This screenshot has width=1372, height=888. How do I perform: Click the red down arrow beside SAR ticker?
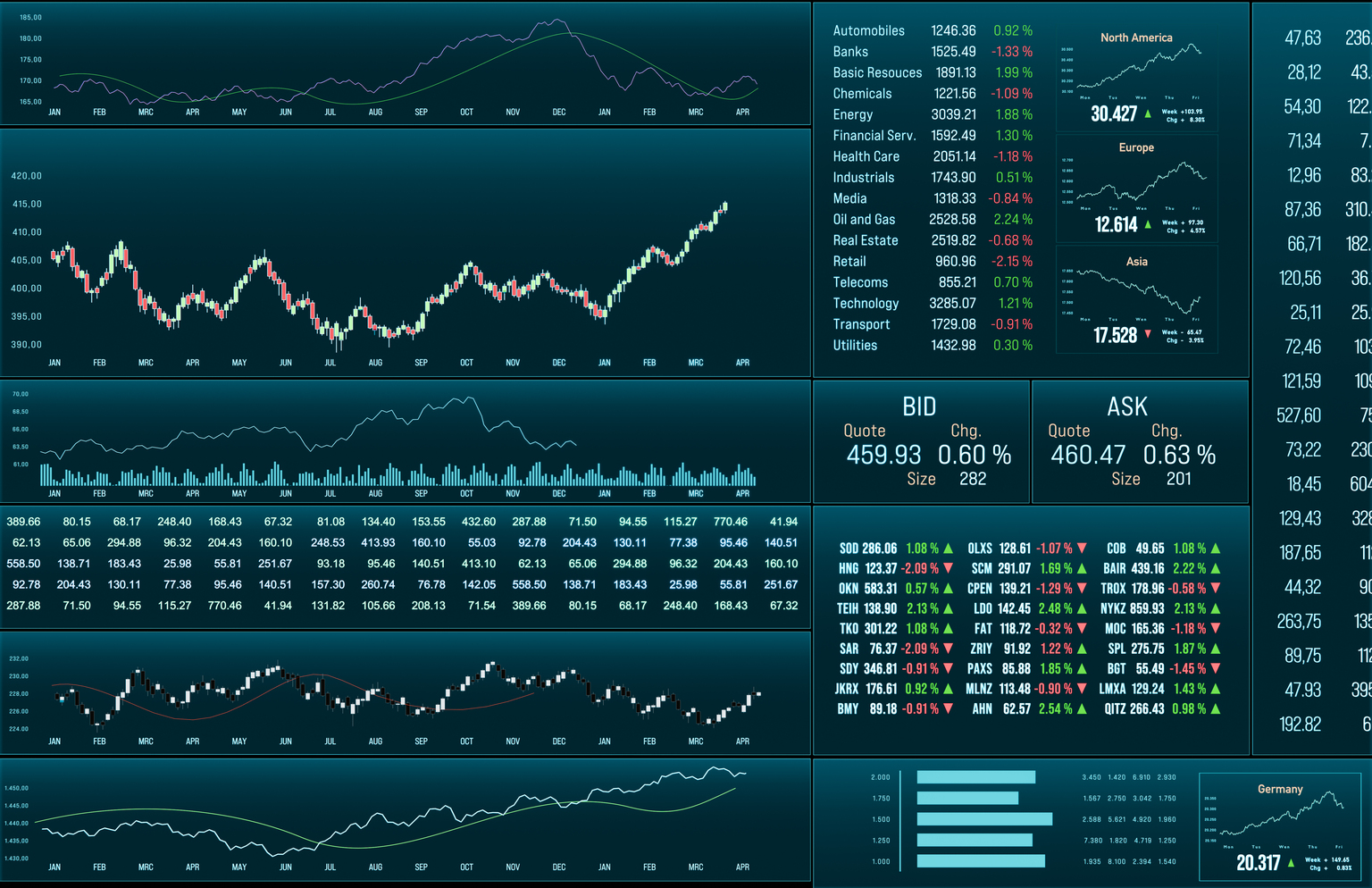coord(948,648)
